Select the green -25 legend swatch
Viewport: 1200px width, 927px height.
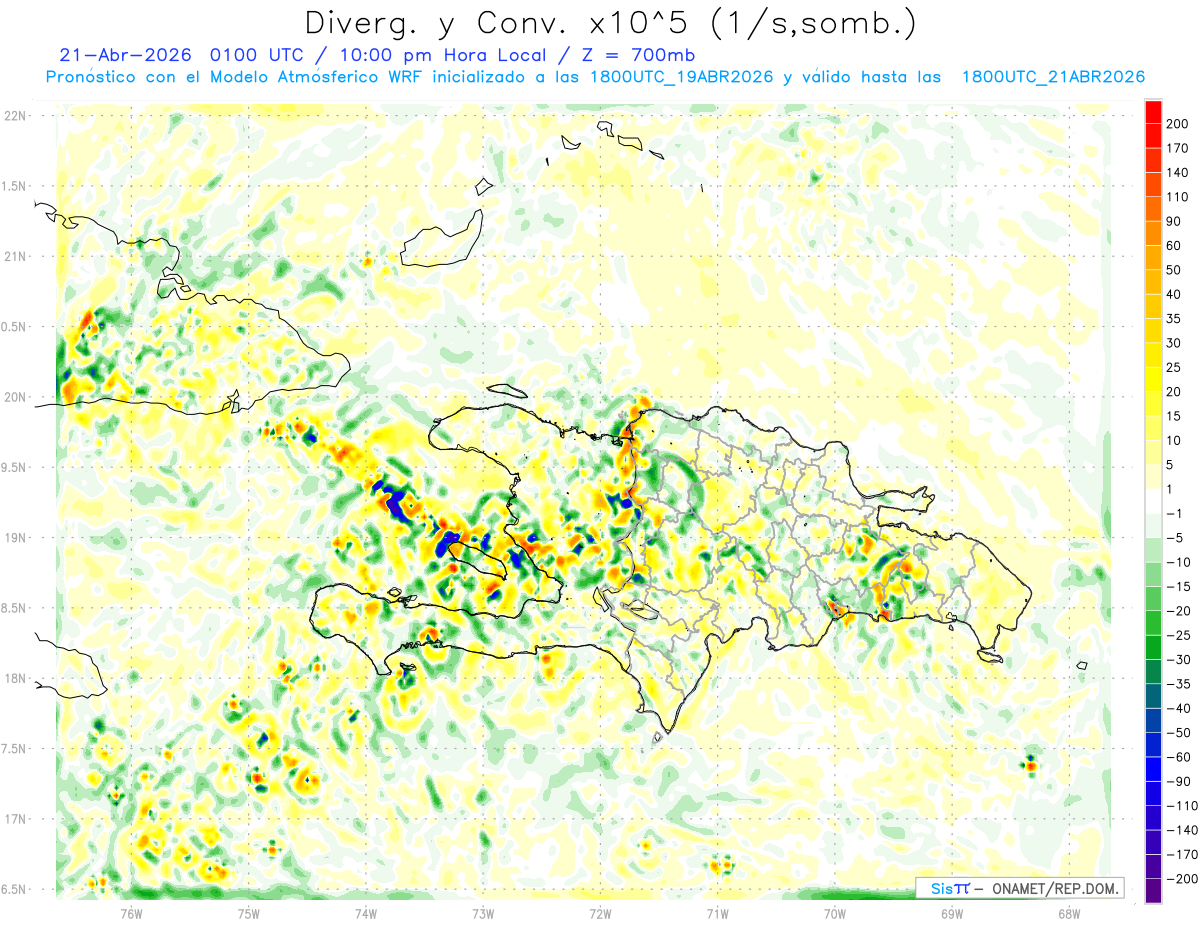[1153, 648]
